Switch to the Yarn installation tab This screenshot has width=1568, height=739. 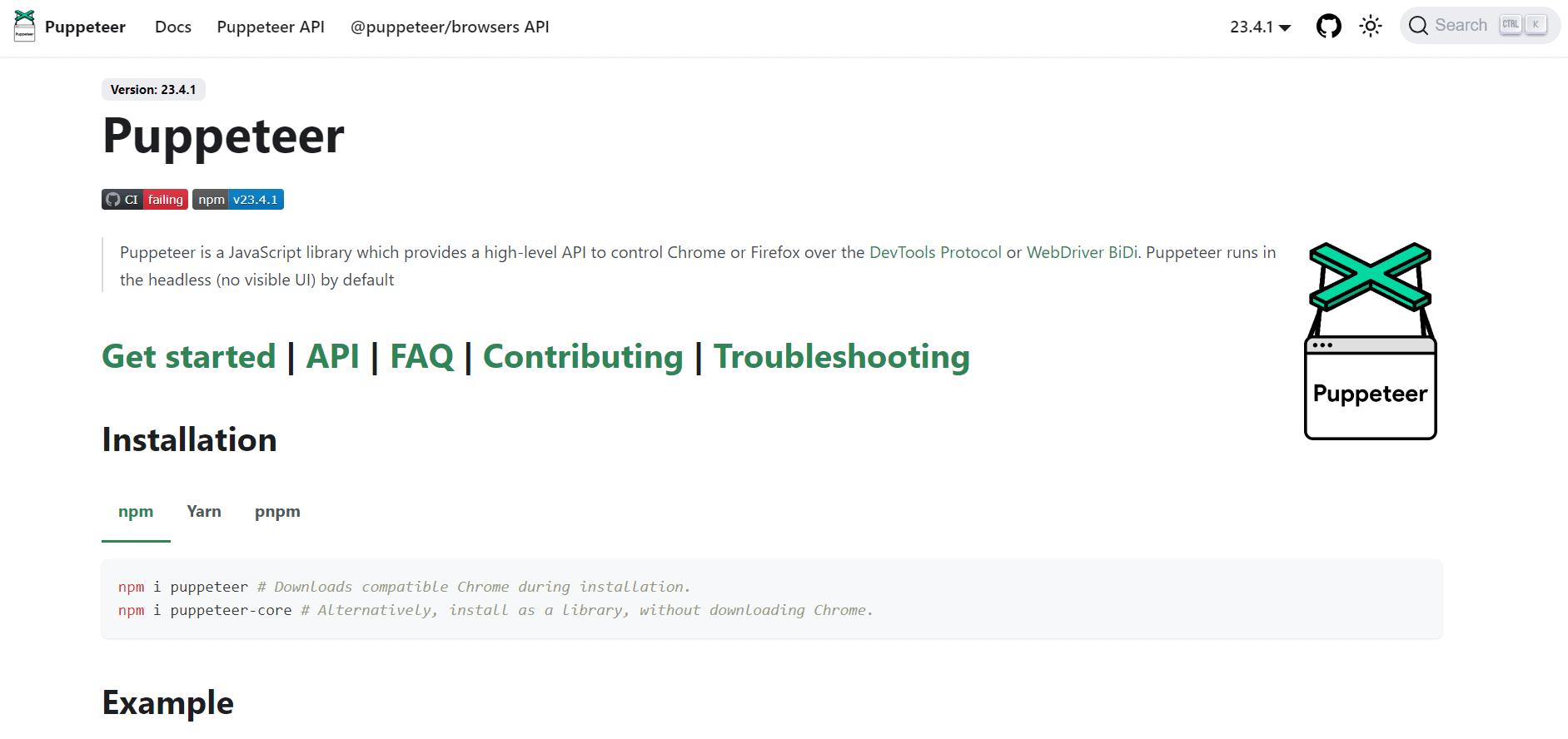[x=204, y=512]
